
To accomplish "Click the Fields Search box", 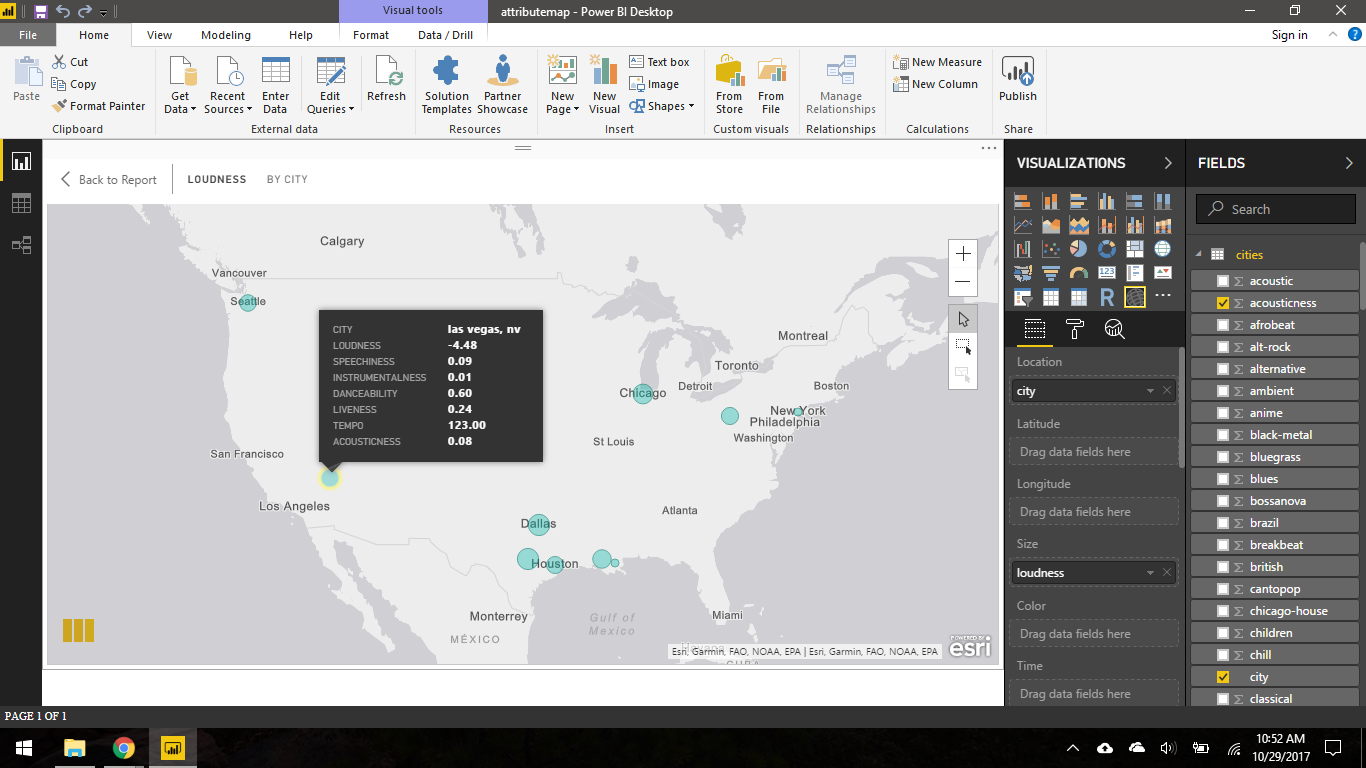I will pyautogui.click(x=1275, y=209).
